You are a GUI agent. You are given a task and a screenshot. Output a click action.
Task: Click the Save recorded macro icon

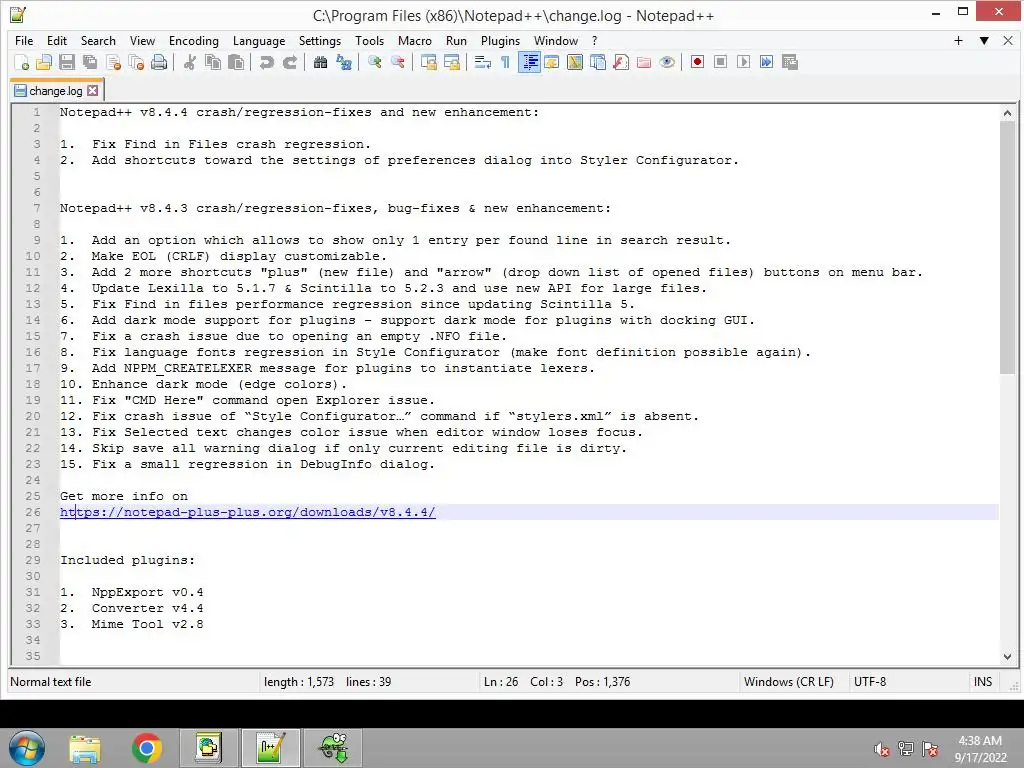[790, 62]
